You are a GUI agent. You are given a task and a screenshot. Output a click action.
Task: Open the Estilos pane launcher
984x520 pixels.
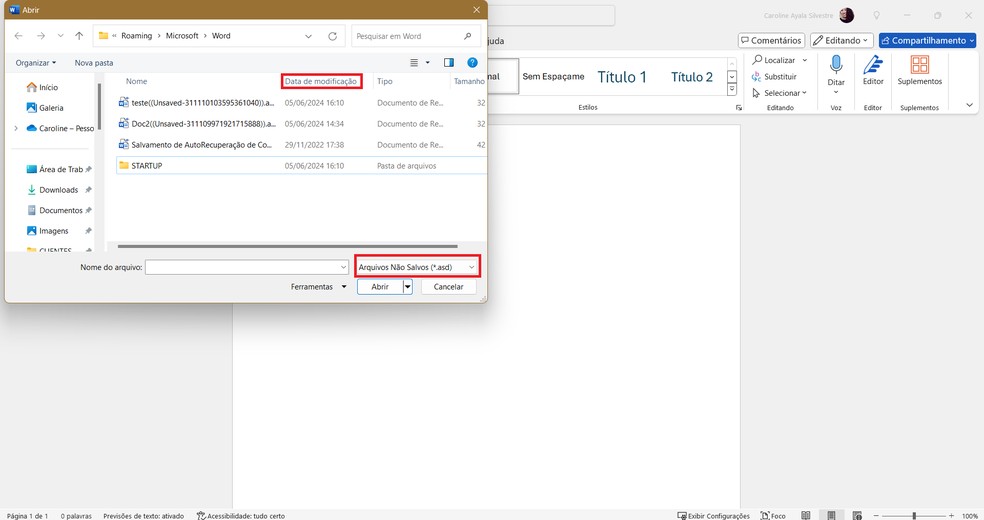tap(739, 108)
